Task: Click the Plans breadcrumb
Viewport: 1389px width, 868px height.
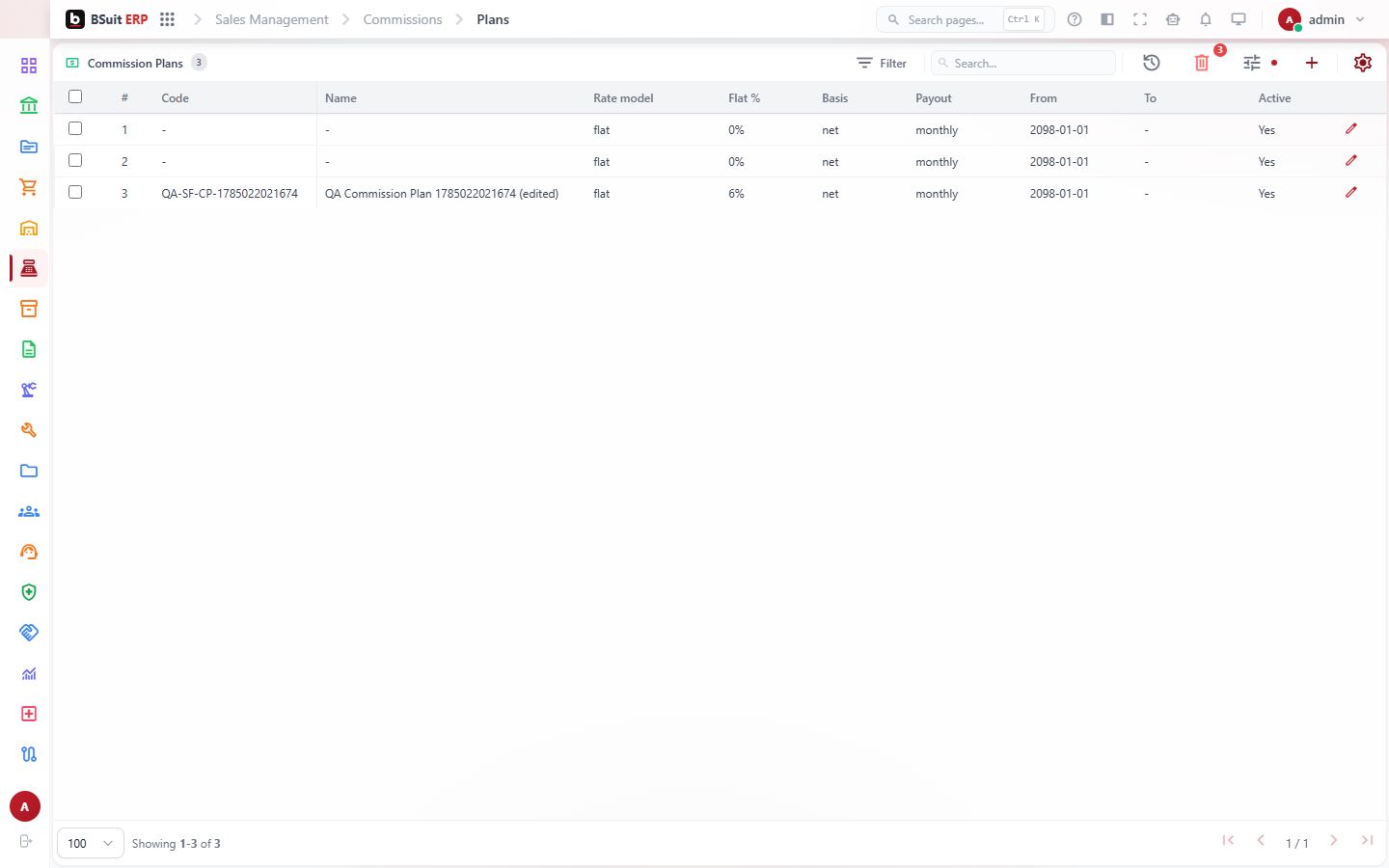Action: pos(493,19)
